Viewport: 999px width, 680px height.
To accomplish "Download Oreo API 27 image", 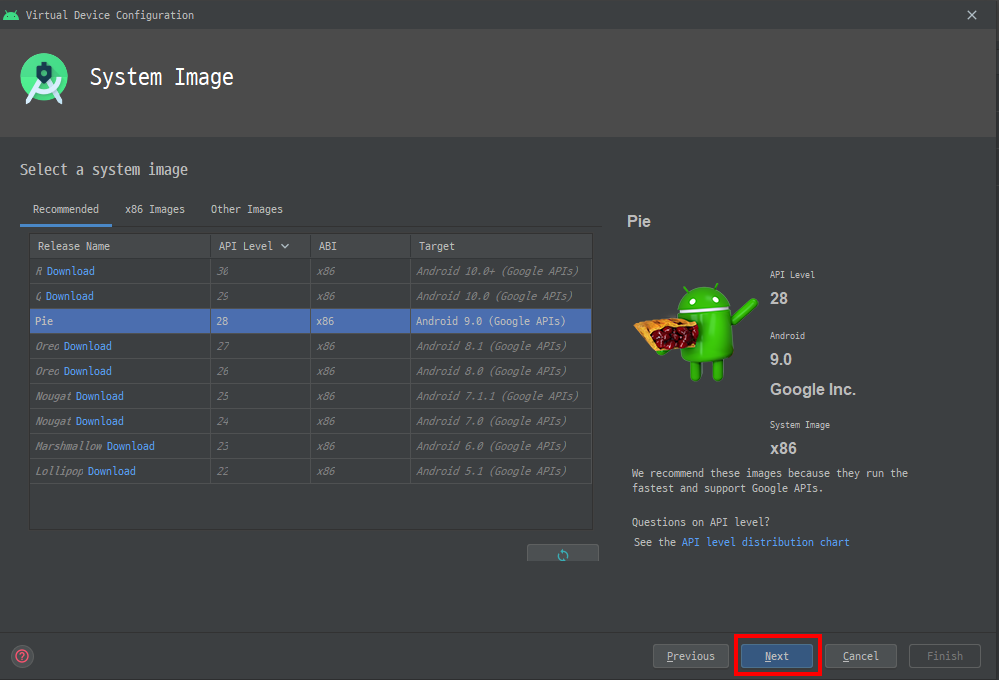I will [x=87, y=346].
